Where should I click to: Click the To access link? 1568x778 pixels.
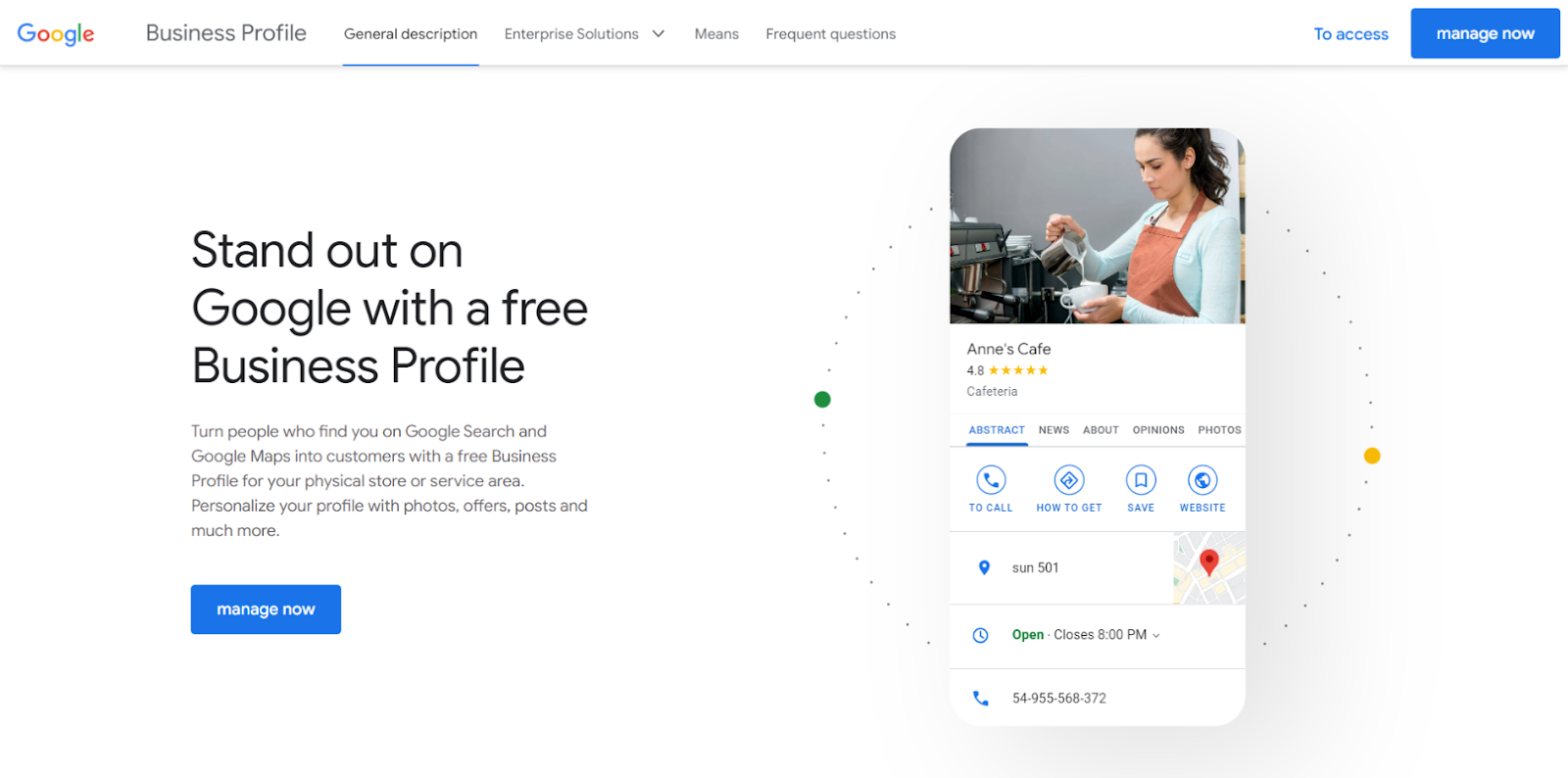1350,34
